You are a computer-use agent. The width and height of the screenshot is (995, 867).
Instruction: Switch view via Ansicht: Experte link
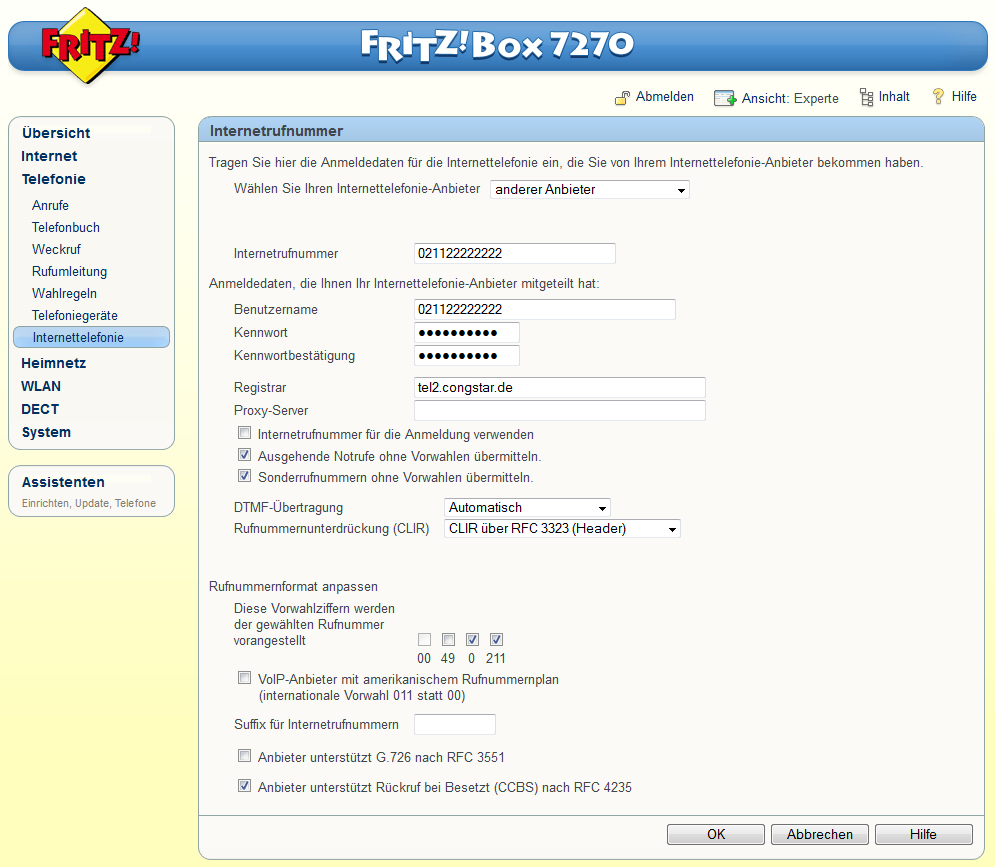tap(790, 98)
